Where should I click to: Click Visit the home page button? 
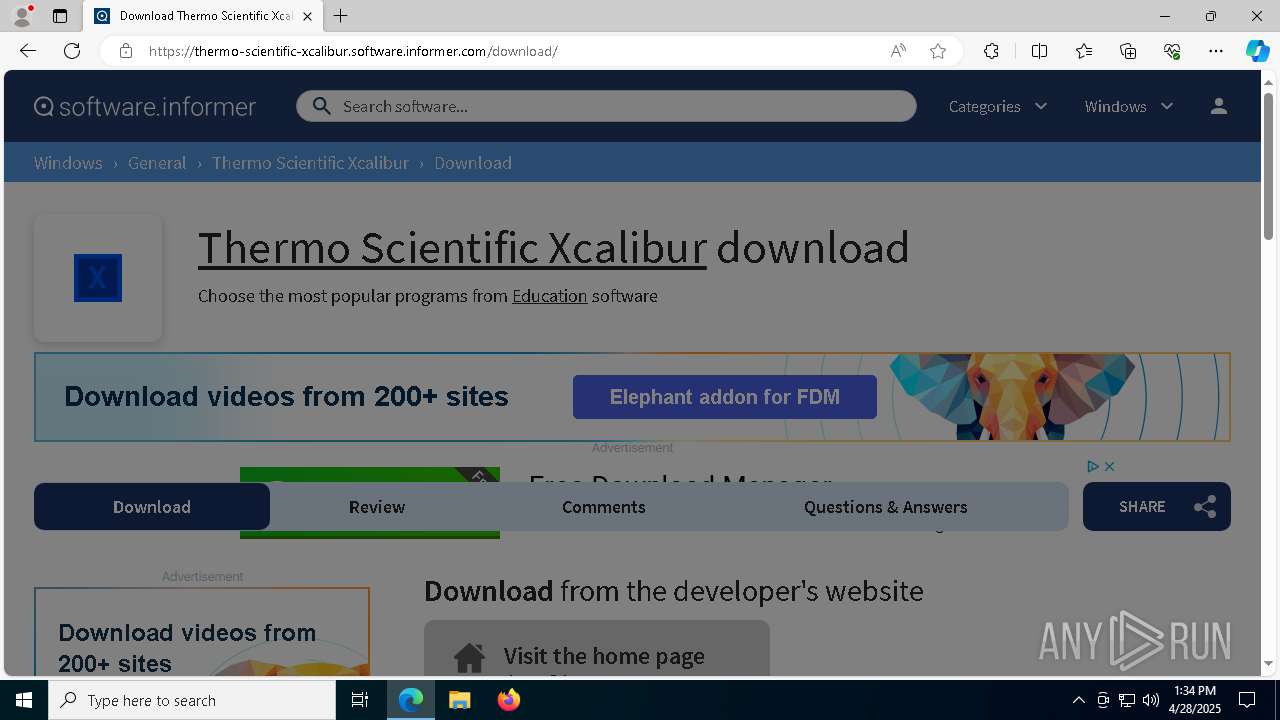597,648
